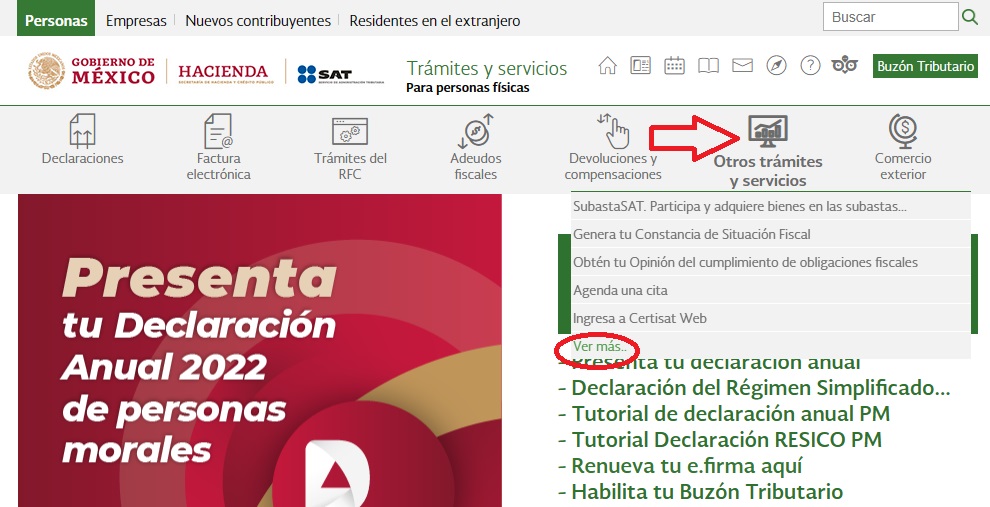
Task: Type in the Buscar search field
Action: pos(889,17)
